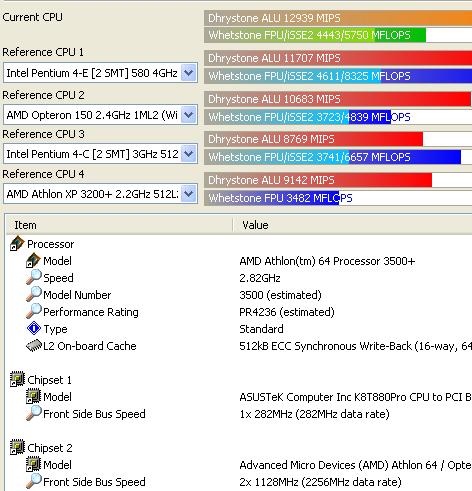Open the Reference CPU 3 dropdown arrow

189,154
